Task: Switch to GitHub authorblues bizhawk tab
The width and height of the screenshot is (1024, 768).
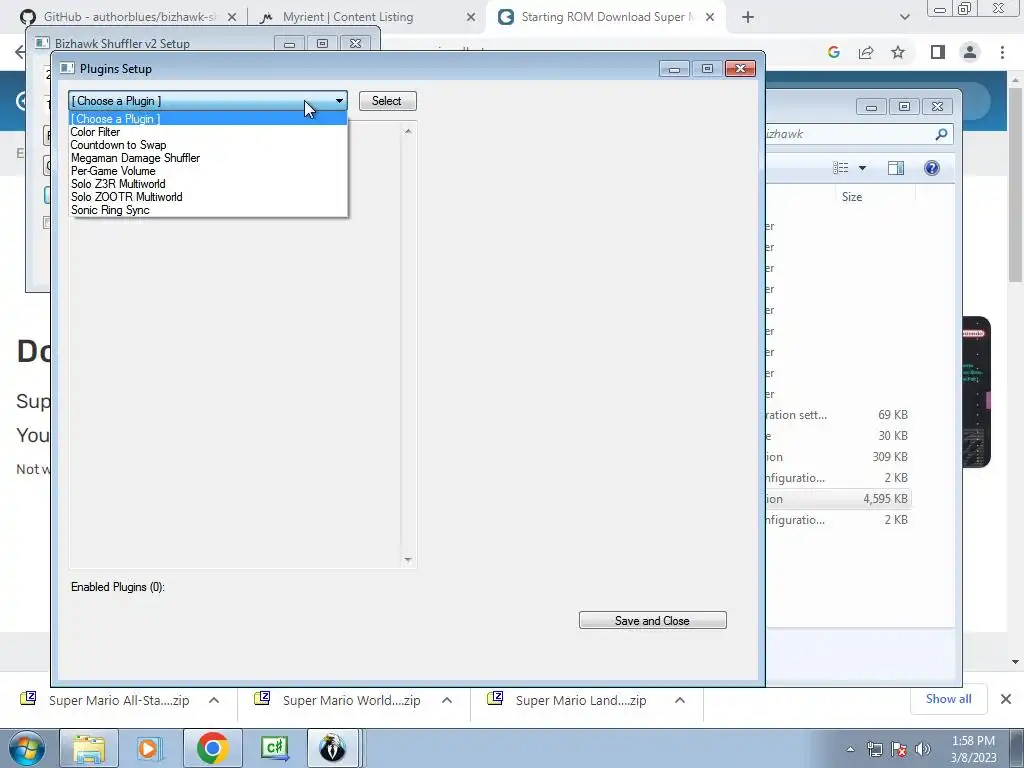Action: click(129, 17)
